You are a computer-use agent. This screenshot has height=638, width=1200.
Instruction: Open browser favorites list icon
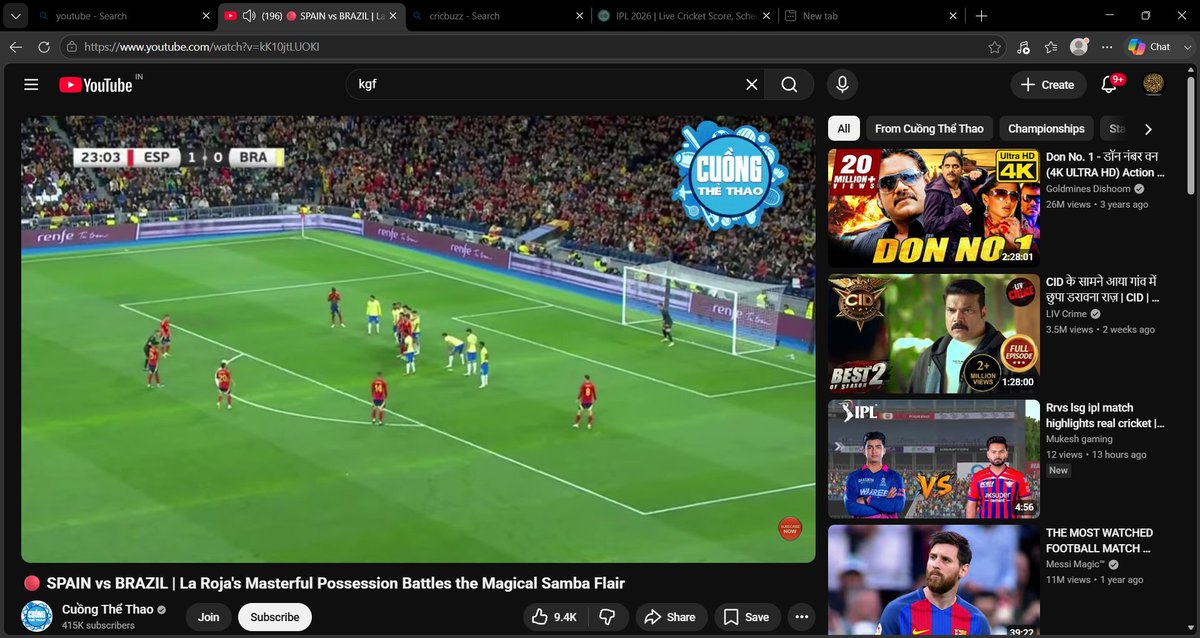[1050, 47]
